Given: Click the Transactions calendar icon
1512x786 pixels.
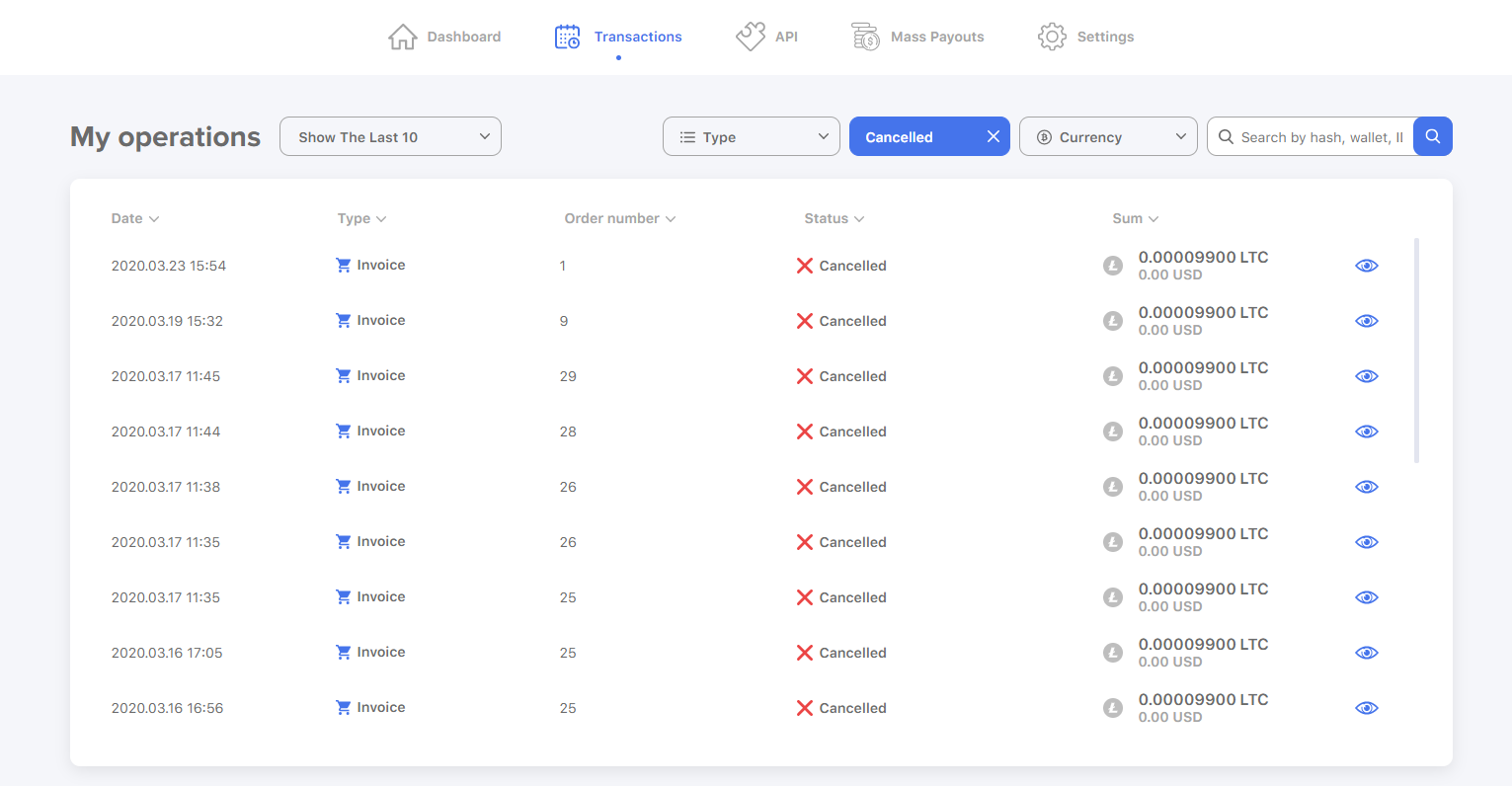Looking at the screenshot, I should coord(567,37).
